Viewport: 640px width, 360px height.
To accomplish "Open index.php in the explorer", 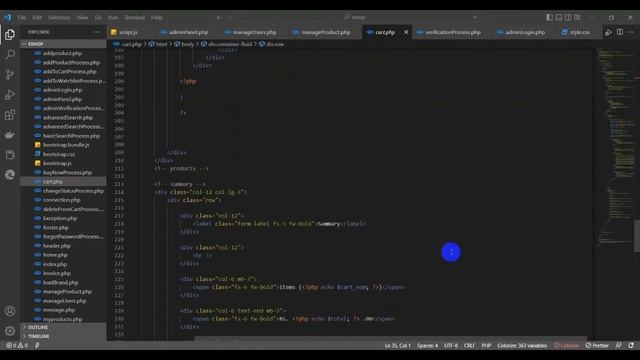I will [x=63, y=264].
